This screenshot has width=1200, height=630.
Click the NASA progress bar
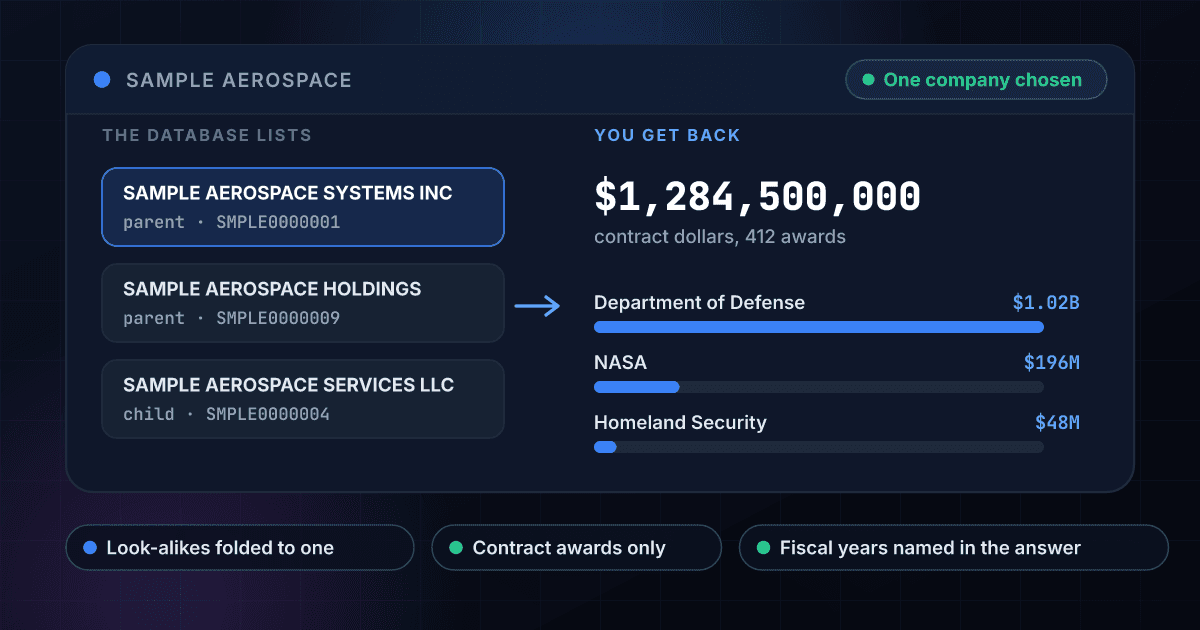click(x=819, y=387)
